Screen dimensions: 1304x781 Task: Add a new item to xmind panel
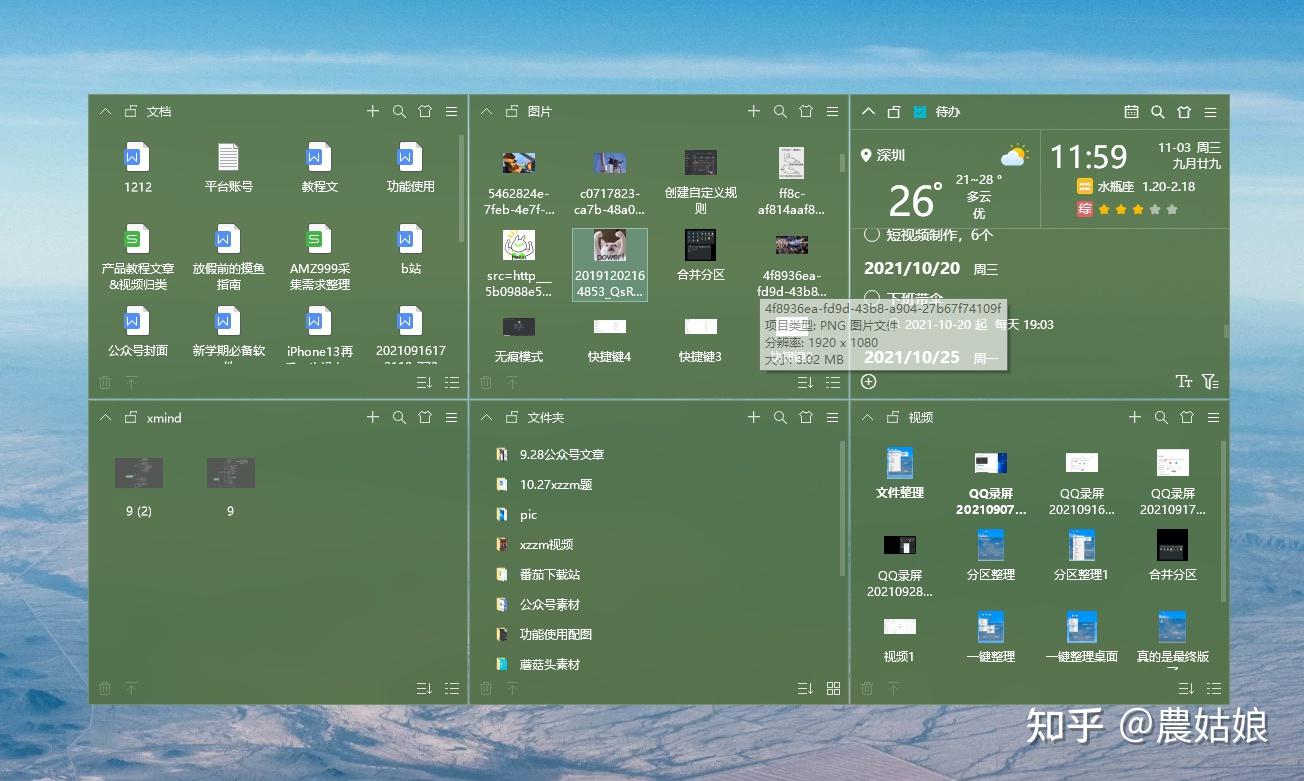pyautogui.click(x=373, y=417)
